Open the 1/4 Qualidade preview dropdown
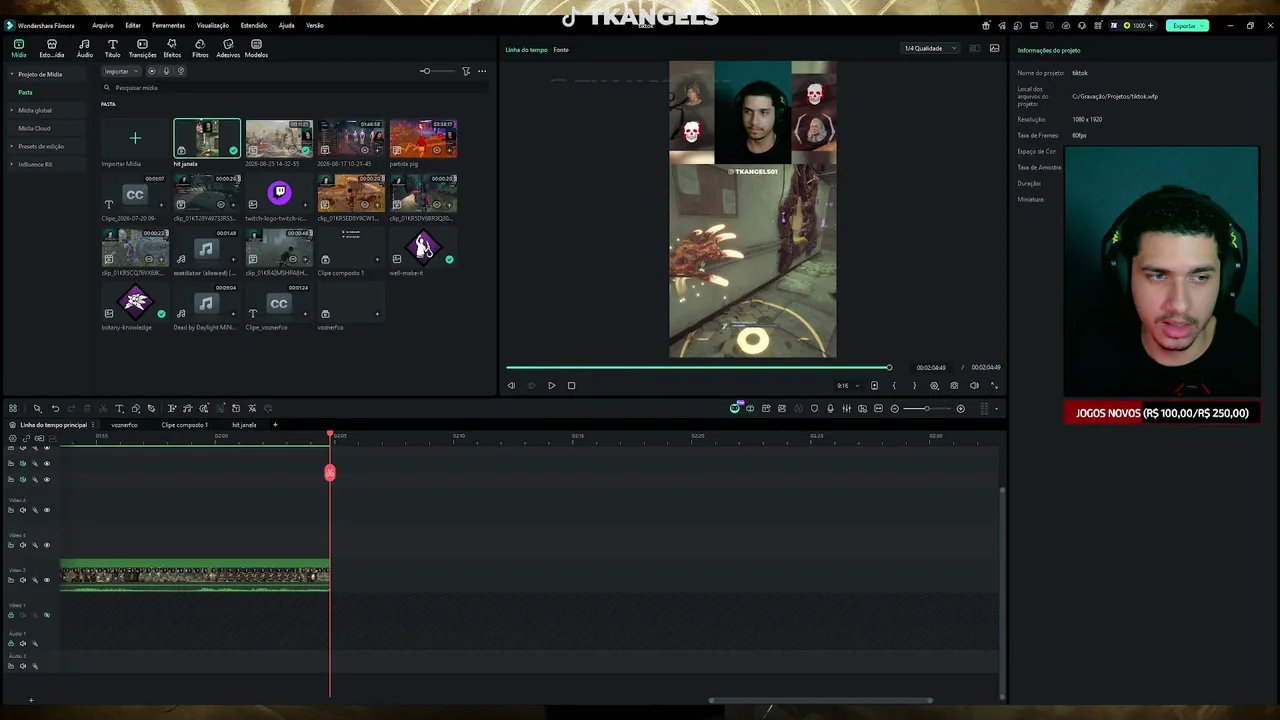The image size is (1280, 720). 930,48
